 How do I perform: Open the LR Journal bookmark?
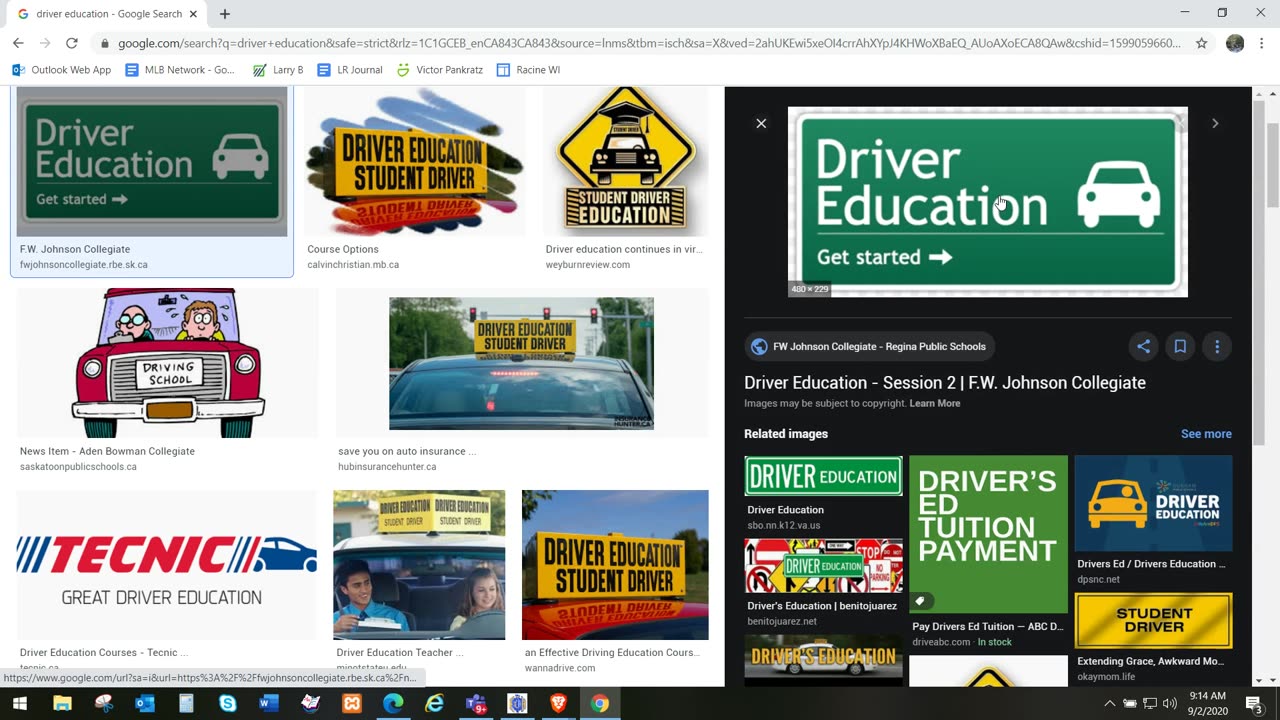click(349, 70)
